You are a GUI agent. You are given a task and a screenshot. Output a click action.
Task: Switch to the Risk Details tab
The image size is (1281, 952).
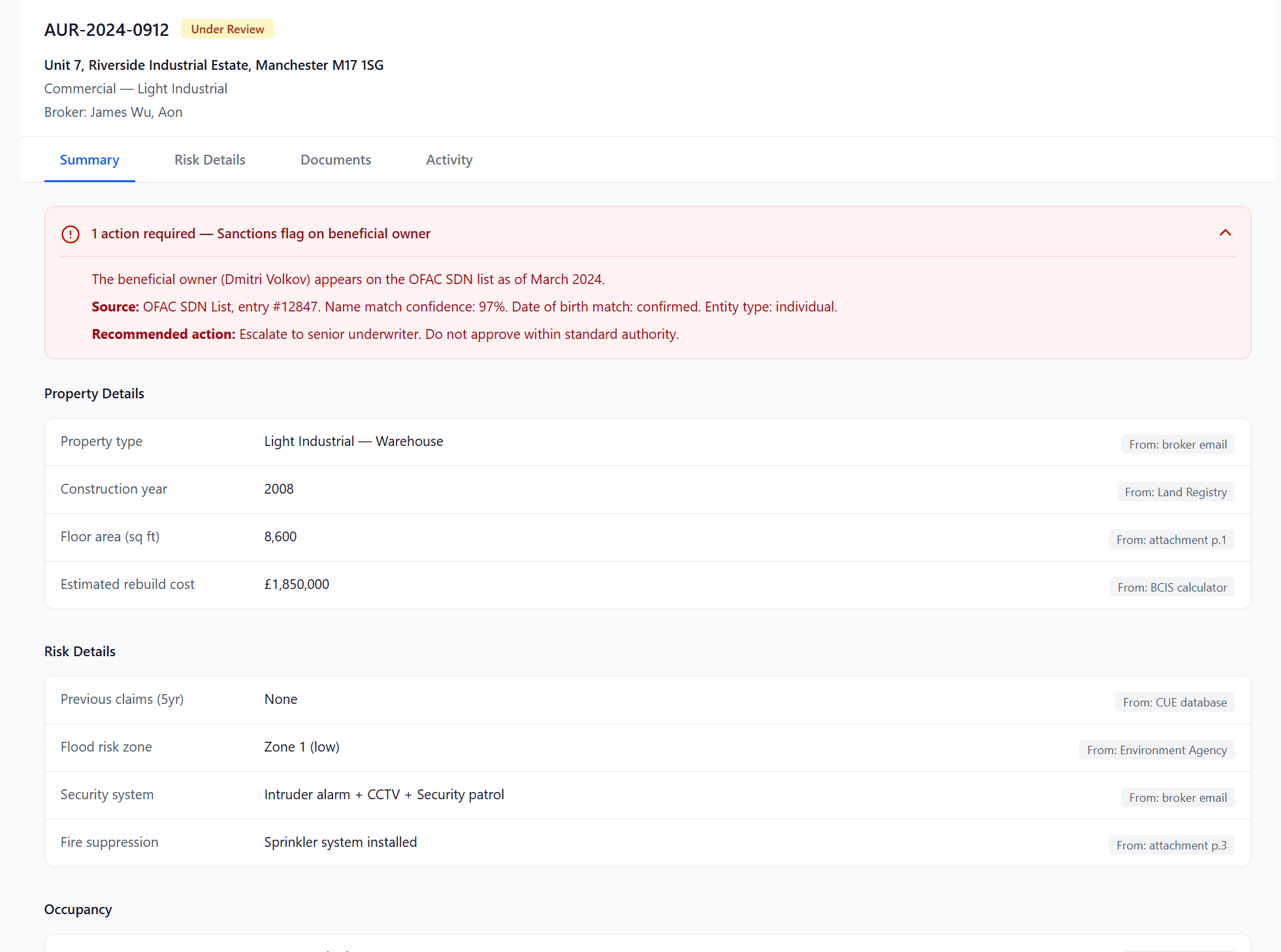[210, 160]
